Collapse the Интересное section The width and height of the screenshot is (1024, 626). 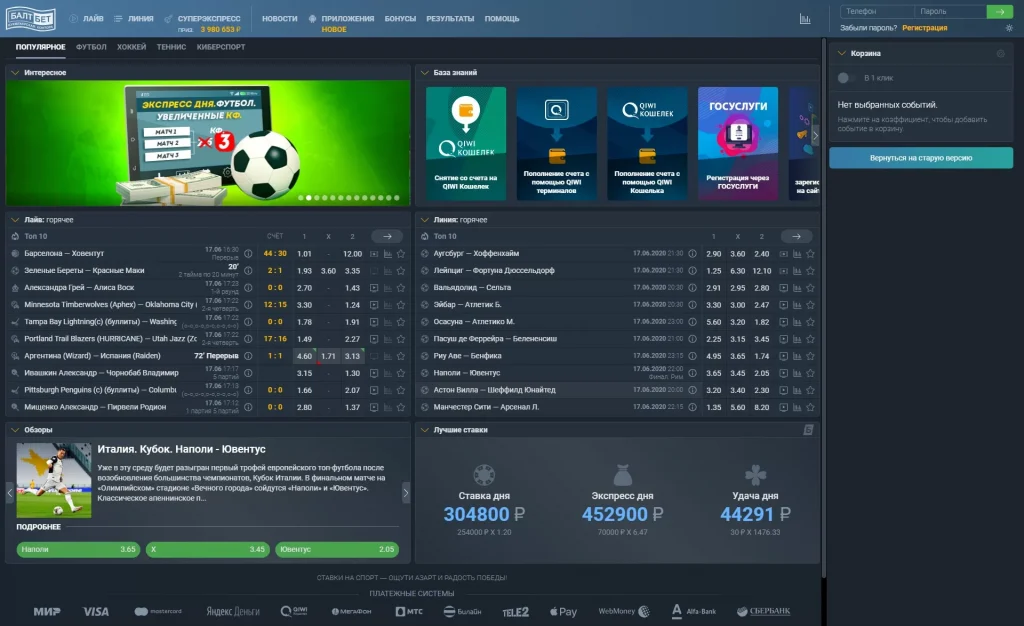click(x=13, y=73)
